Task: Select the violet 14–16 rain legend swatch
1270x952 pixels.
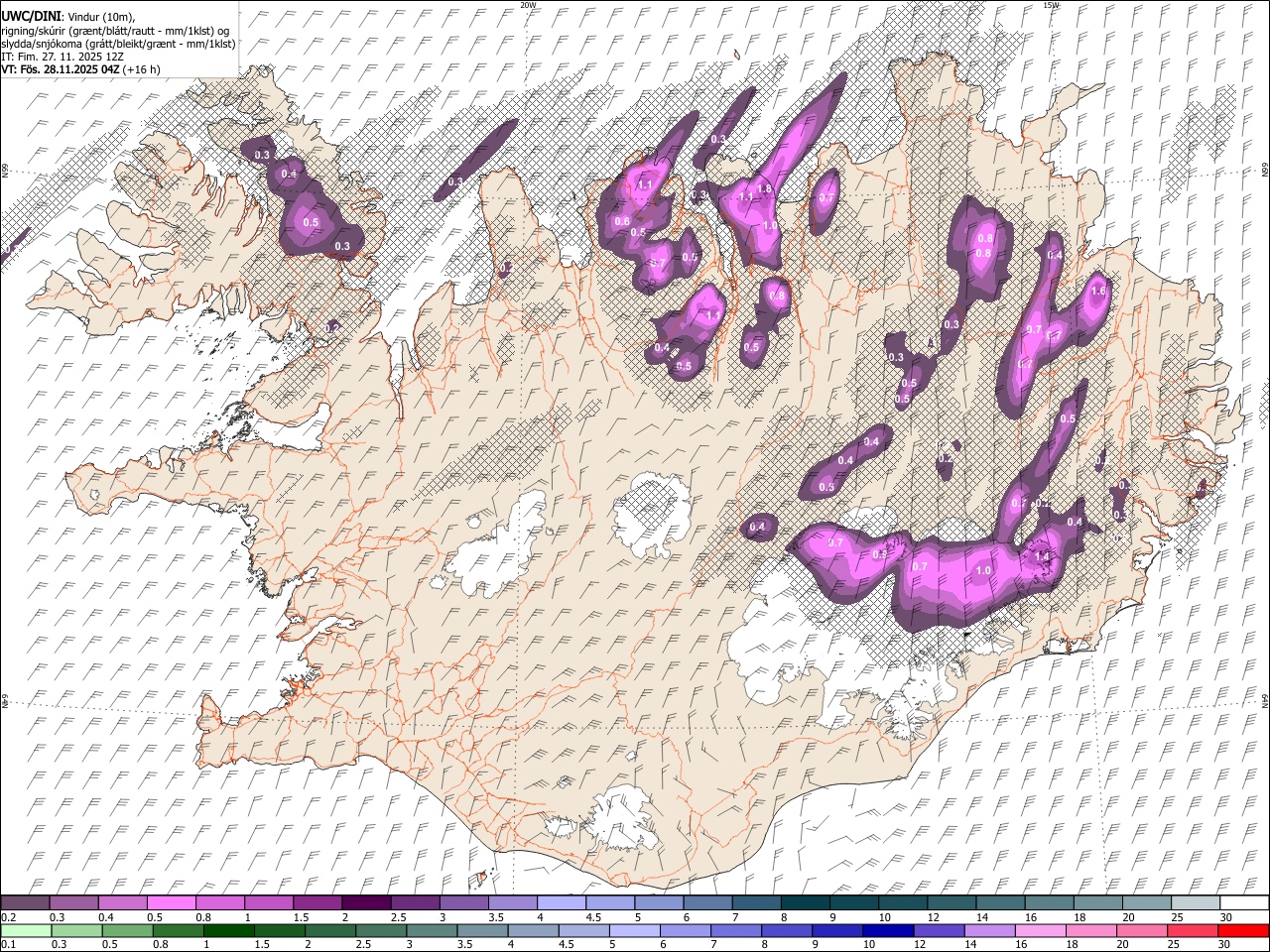Action: (989, 930)
